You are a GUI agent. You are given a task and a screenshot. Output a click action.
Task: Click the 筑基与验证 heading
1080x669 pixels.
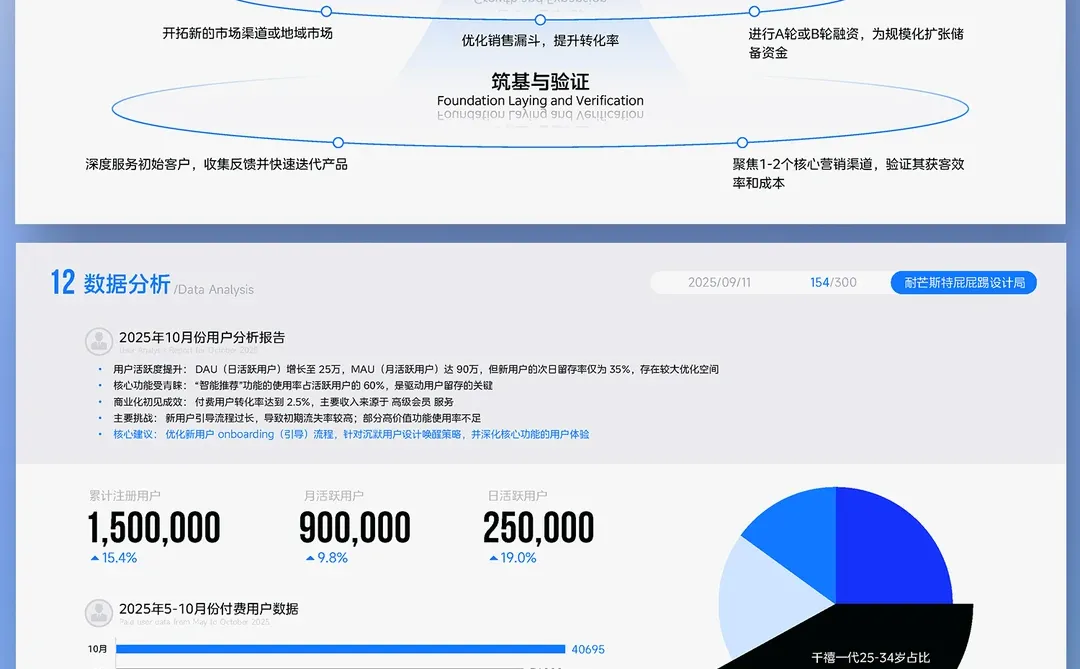[540, 81]
